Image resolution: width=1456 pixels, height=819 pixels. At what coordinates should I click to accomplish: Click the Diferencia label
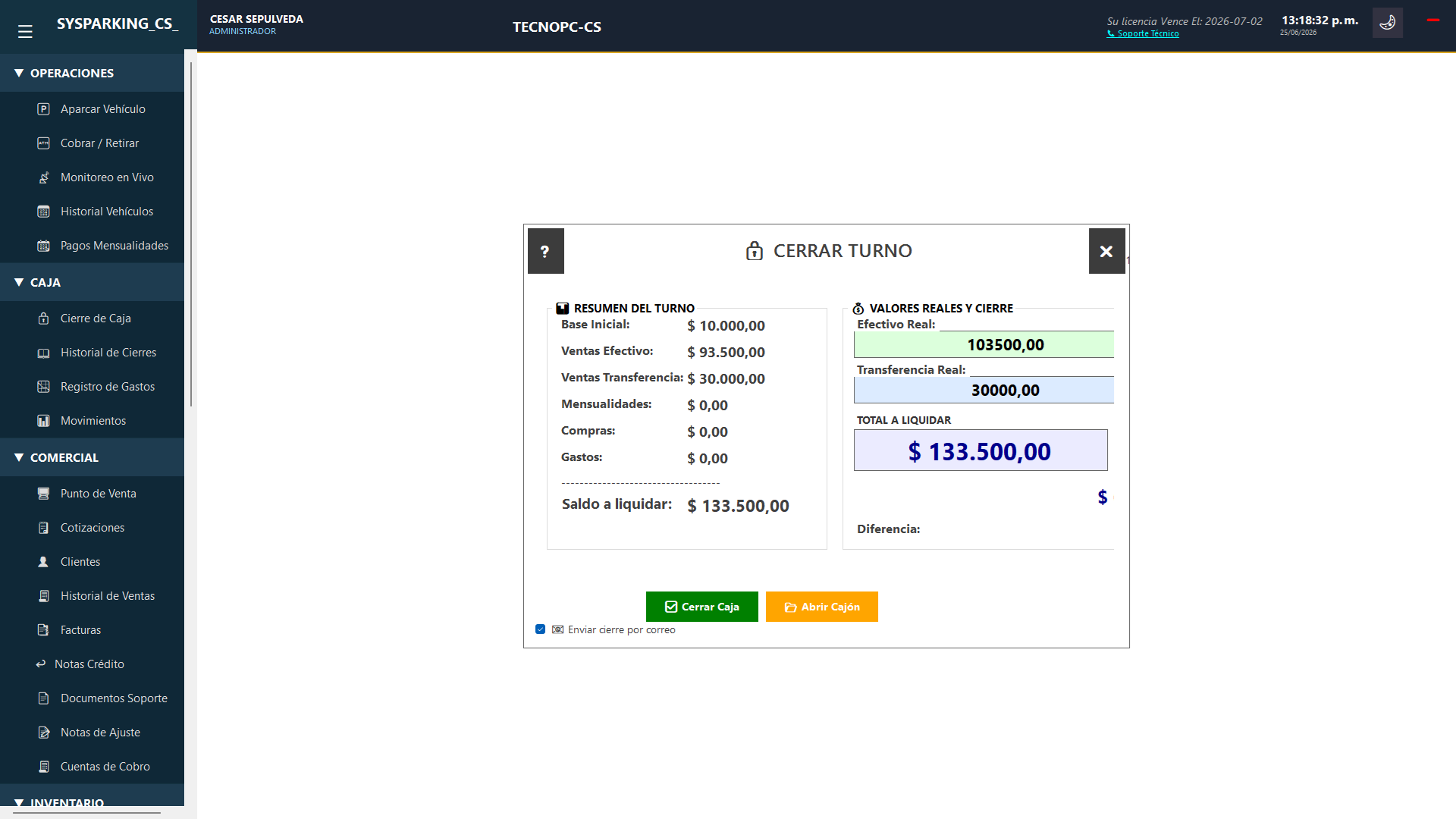pyautogui.click(x=888, y=529)
